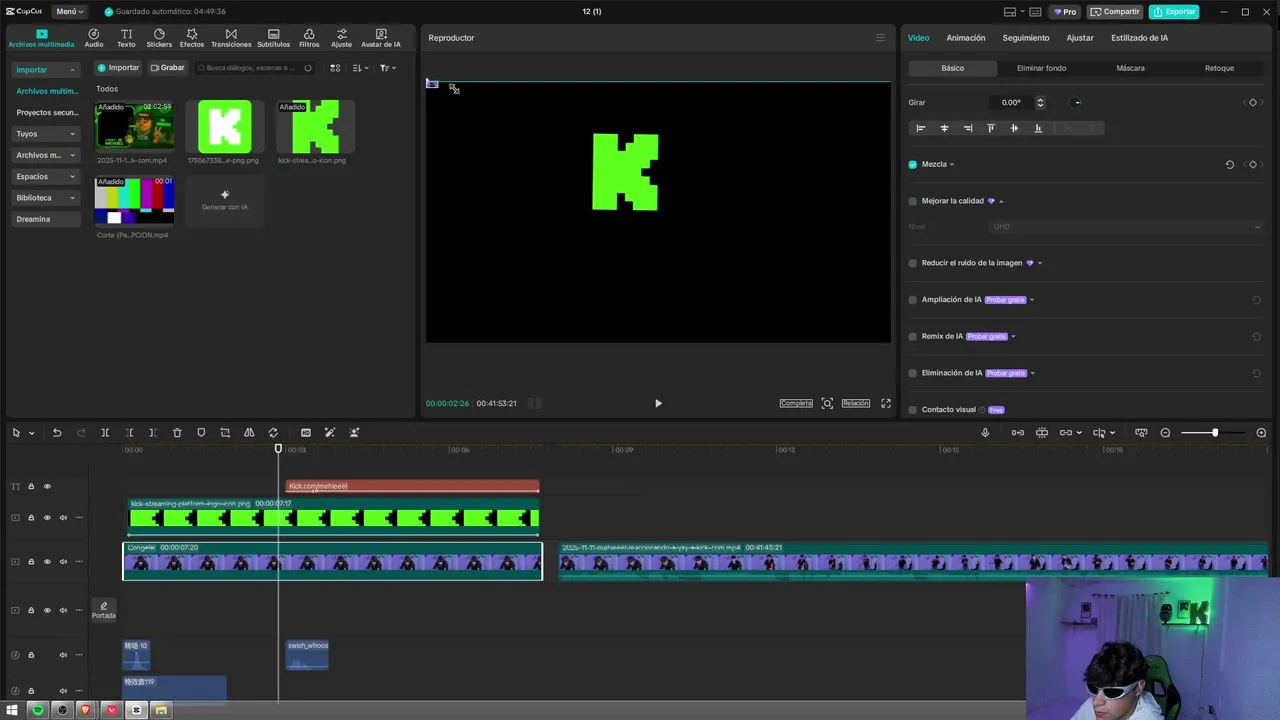
Task: Click the Importar media button
Action: click(x=118, y=68)
